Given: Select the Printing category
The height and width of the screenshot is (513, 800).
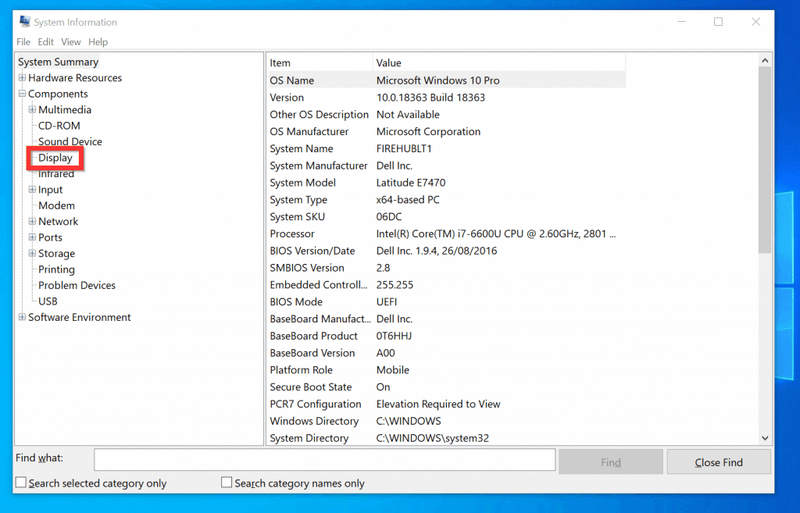Looking at the screenshot, I should pyautogui.click(x=57, y=269).
